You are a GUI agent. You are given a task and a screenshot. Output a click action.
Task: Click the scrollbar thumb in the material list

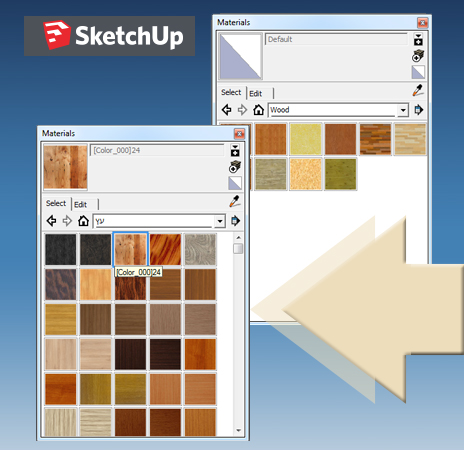pyautogui.click(x=238, y=248)
